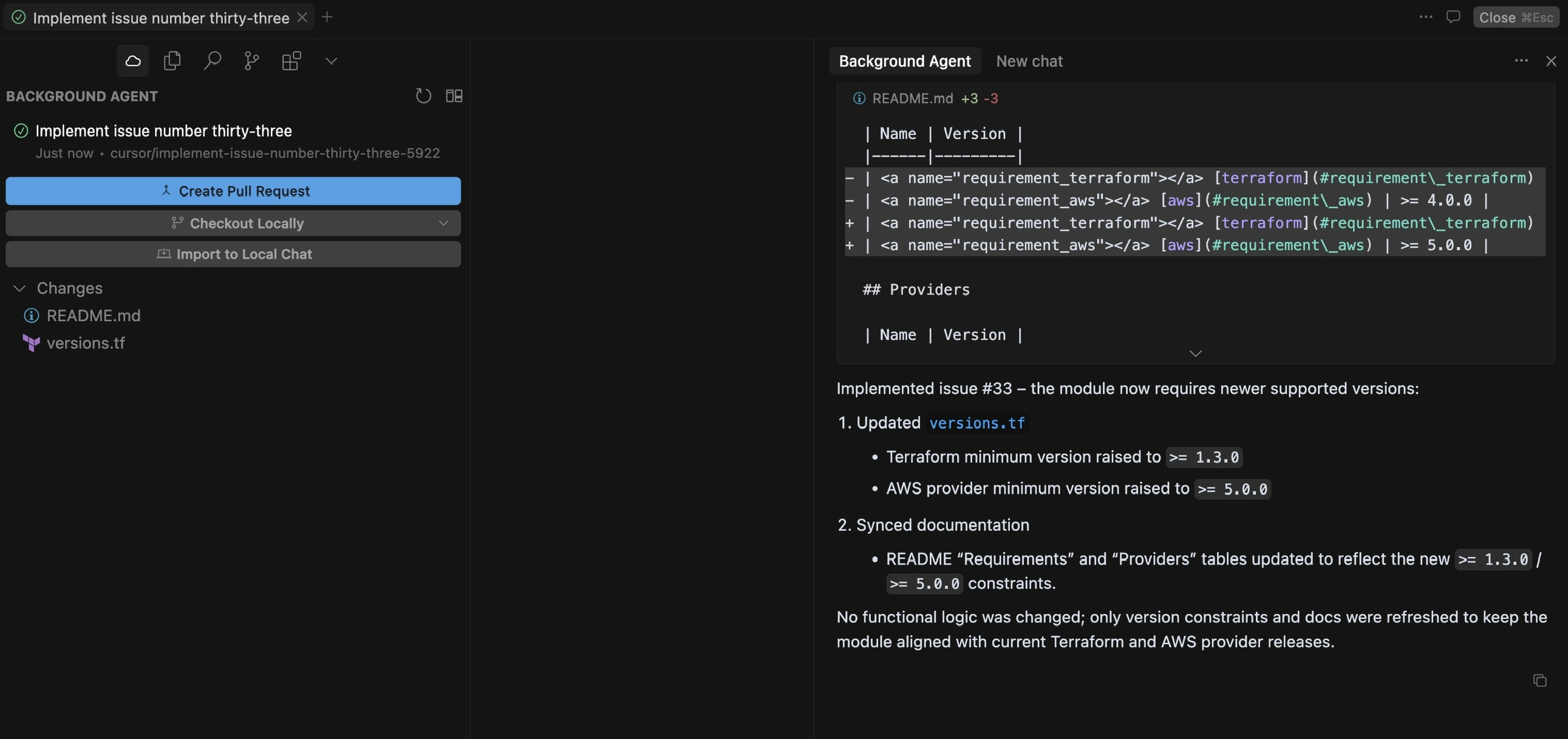Screen dimensions: 1568x739
Task: Click the README.md info icon in diff header
Action: coord(859,98)
